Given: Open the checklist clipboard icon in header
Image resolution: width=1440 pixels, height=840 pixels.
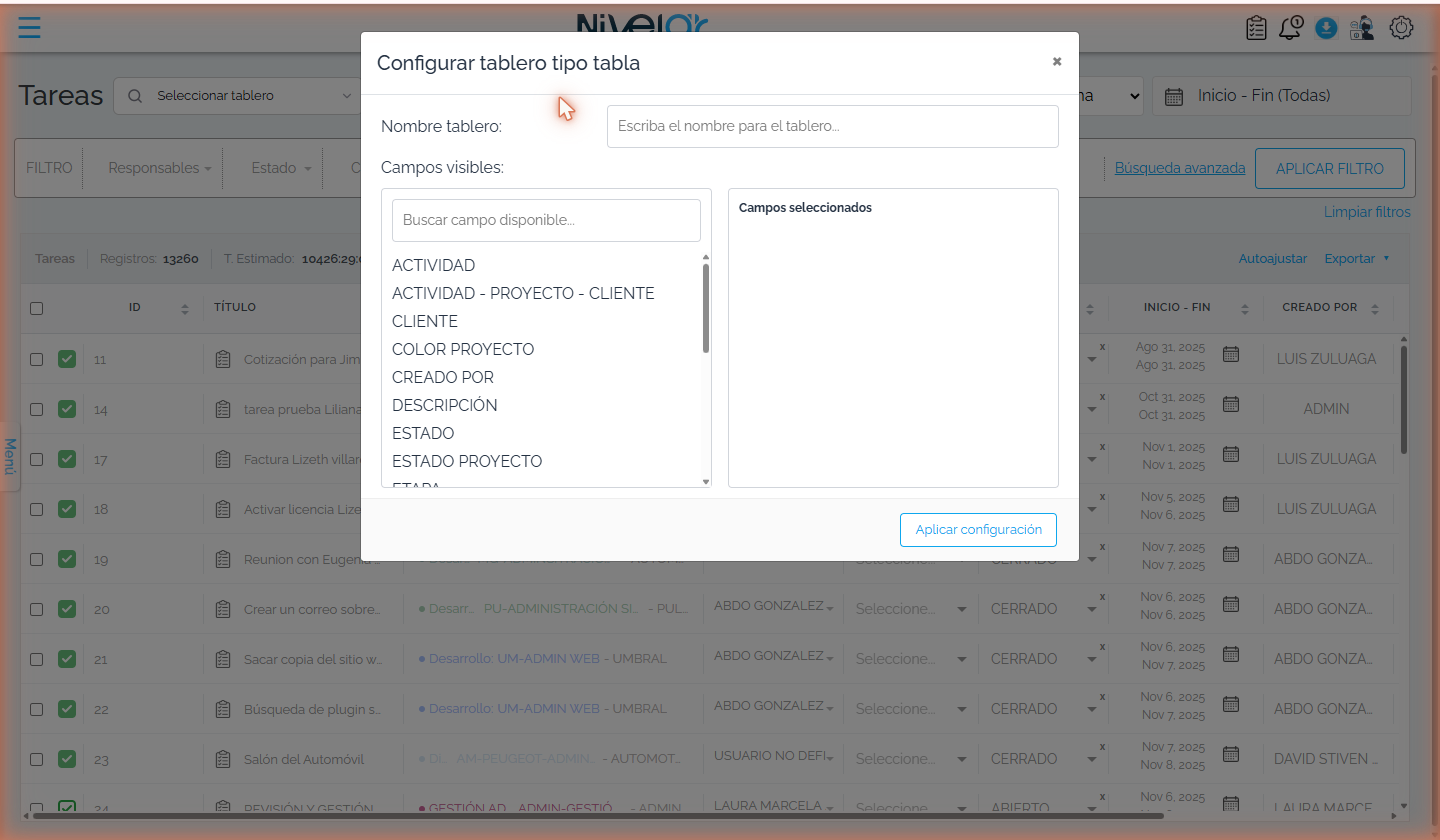Looking at the screenshot, I should coord(1256,28).
